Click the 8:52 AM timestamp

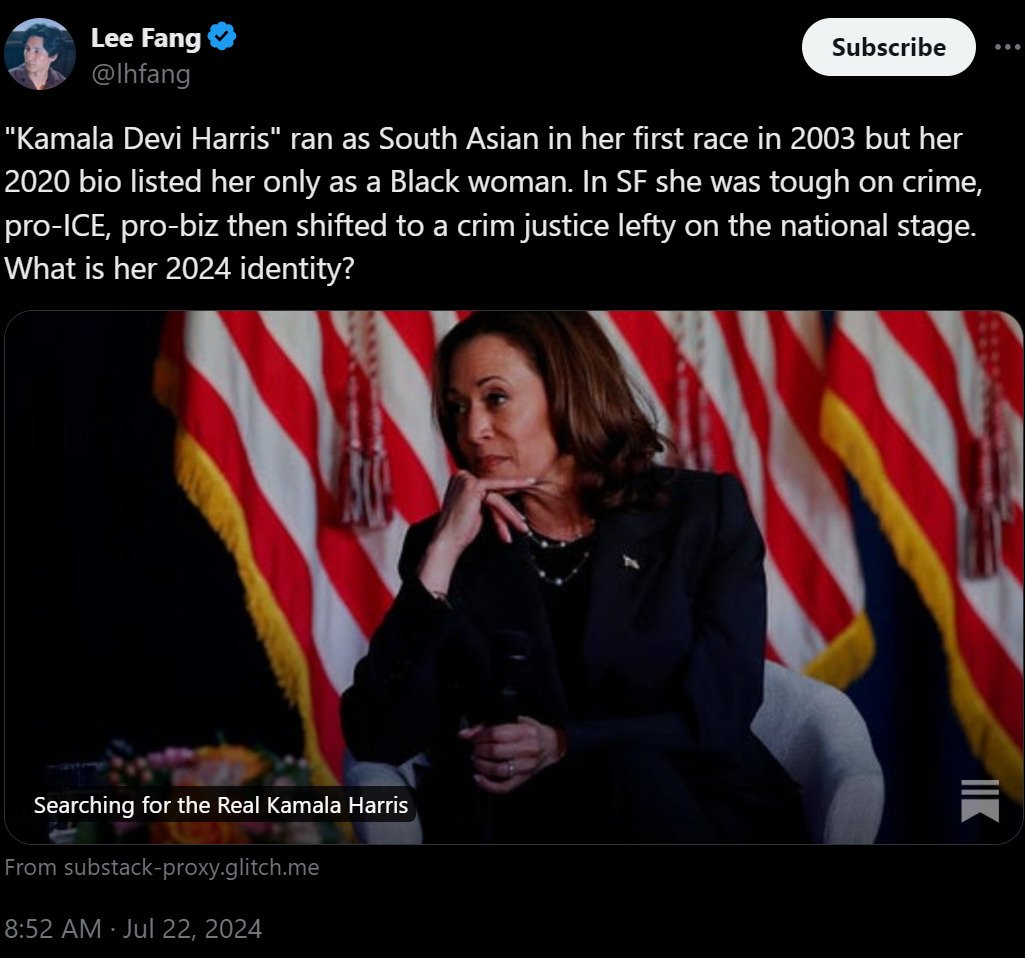point(53,928)
